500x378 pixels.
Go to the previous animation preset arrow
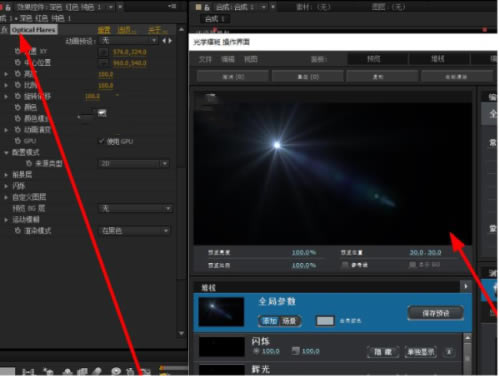click(164, 41)
